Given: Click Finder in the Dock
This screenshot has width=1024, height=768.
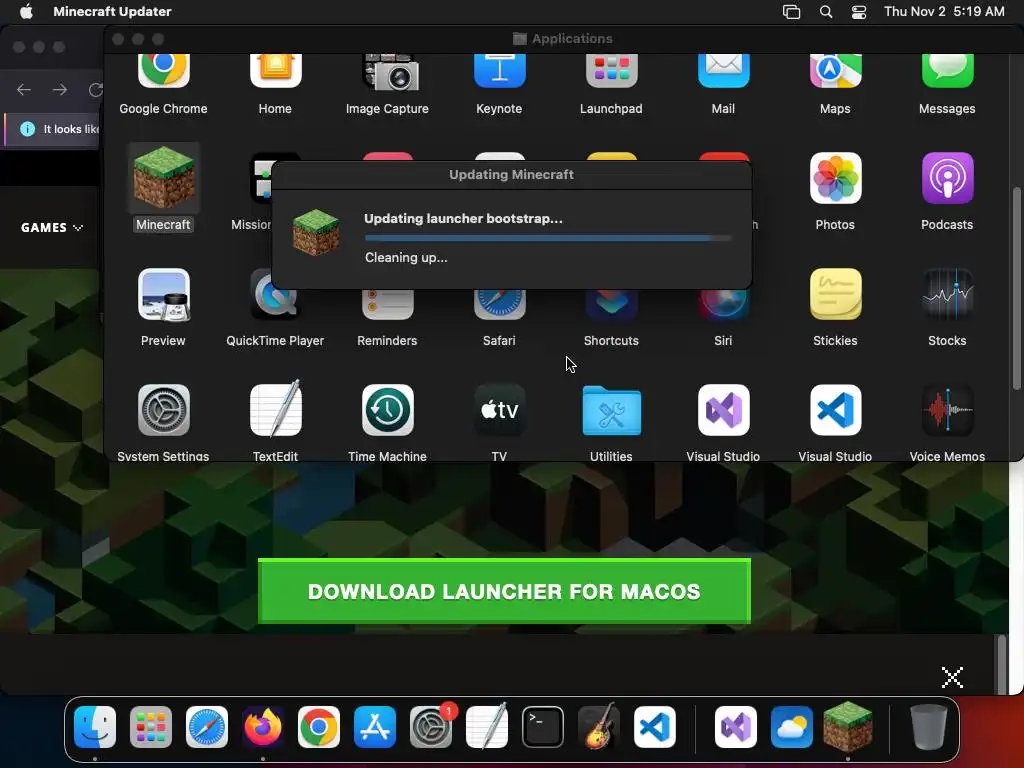Looking at the screenshot, I should coord(95,727).
